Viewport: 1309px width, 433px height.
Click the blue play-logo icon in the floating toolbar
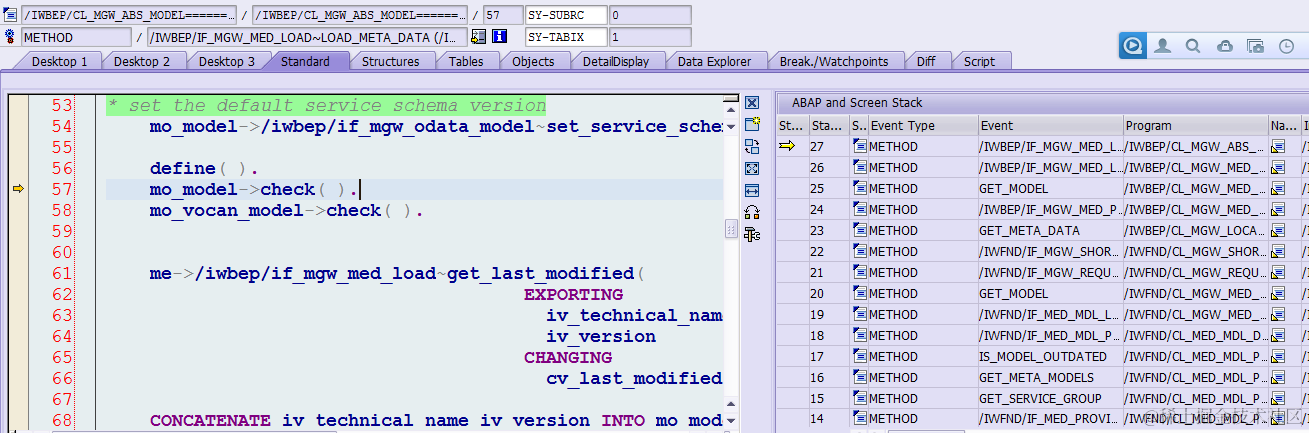click(1133, 46)
